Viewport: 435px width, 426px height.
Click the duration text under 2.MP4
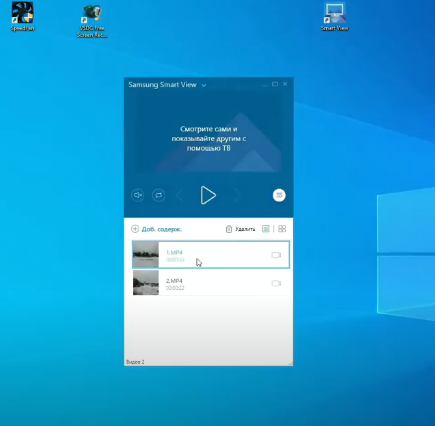(175, 288)
